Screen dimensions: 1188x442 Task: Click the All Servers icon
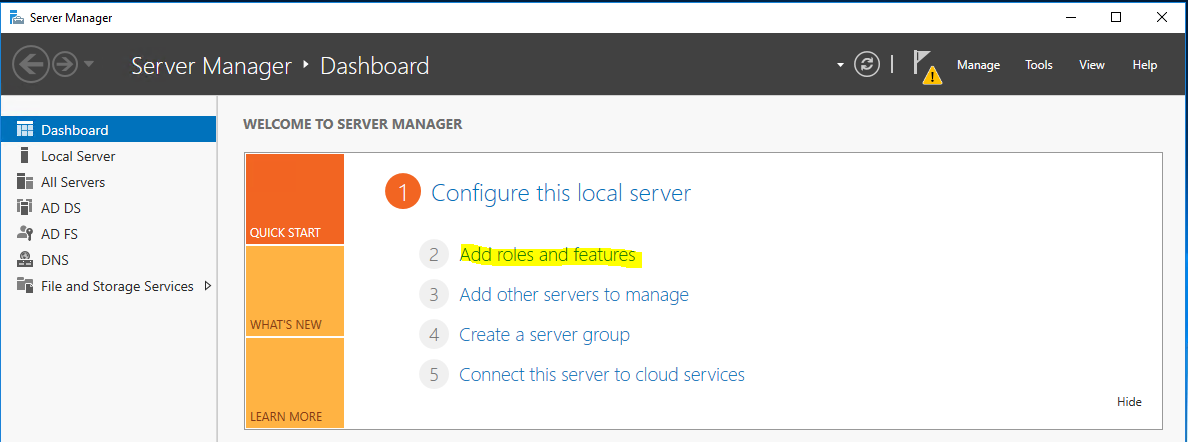tap(25, 182)
